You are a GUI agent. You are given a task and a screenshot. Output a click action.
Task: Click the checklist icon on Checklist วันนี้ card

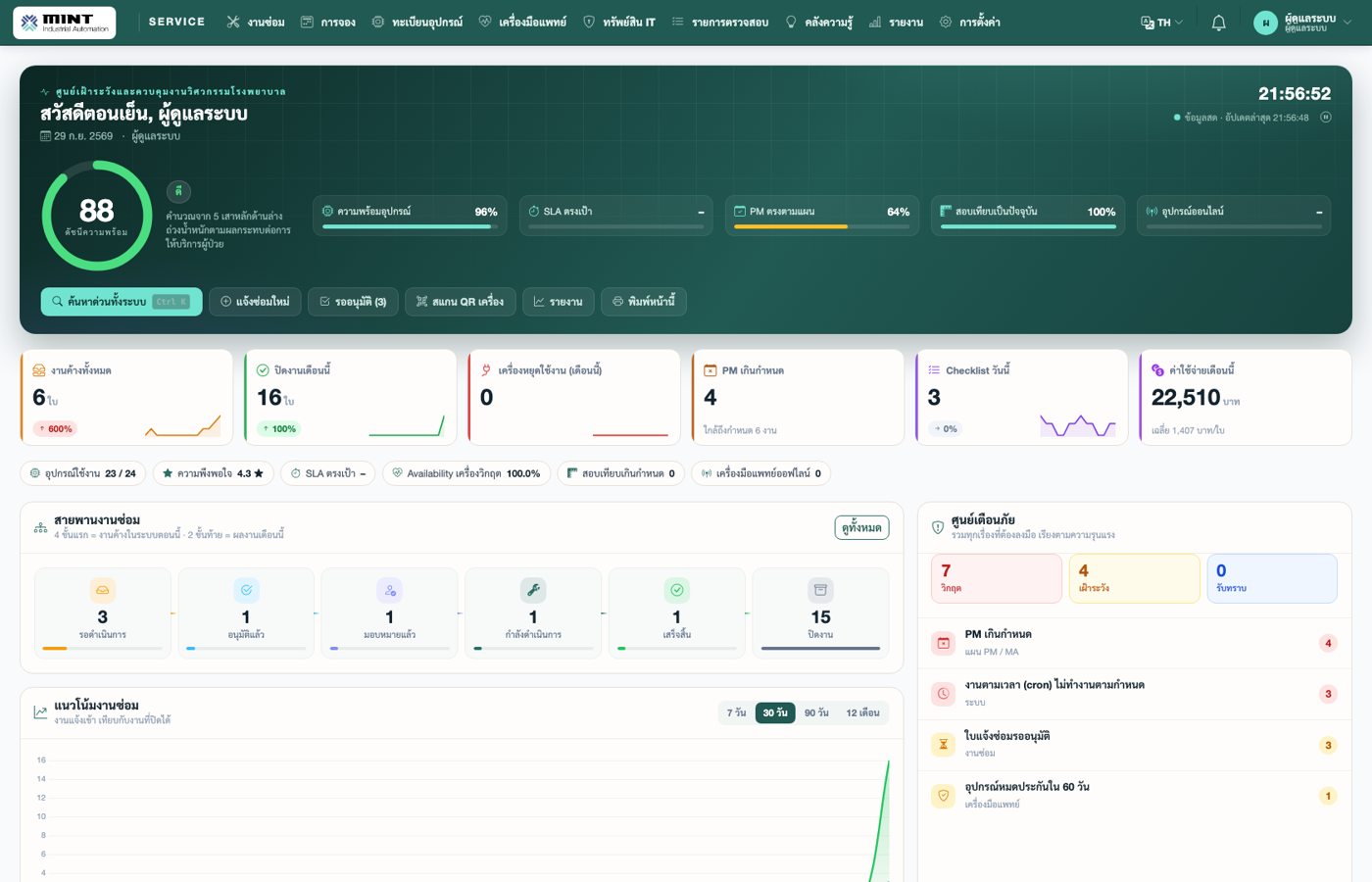[934, 370]
